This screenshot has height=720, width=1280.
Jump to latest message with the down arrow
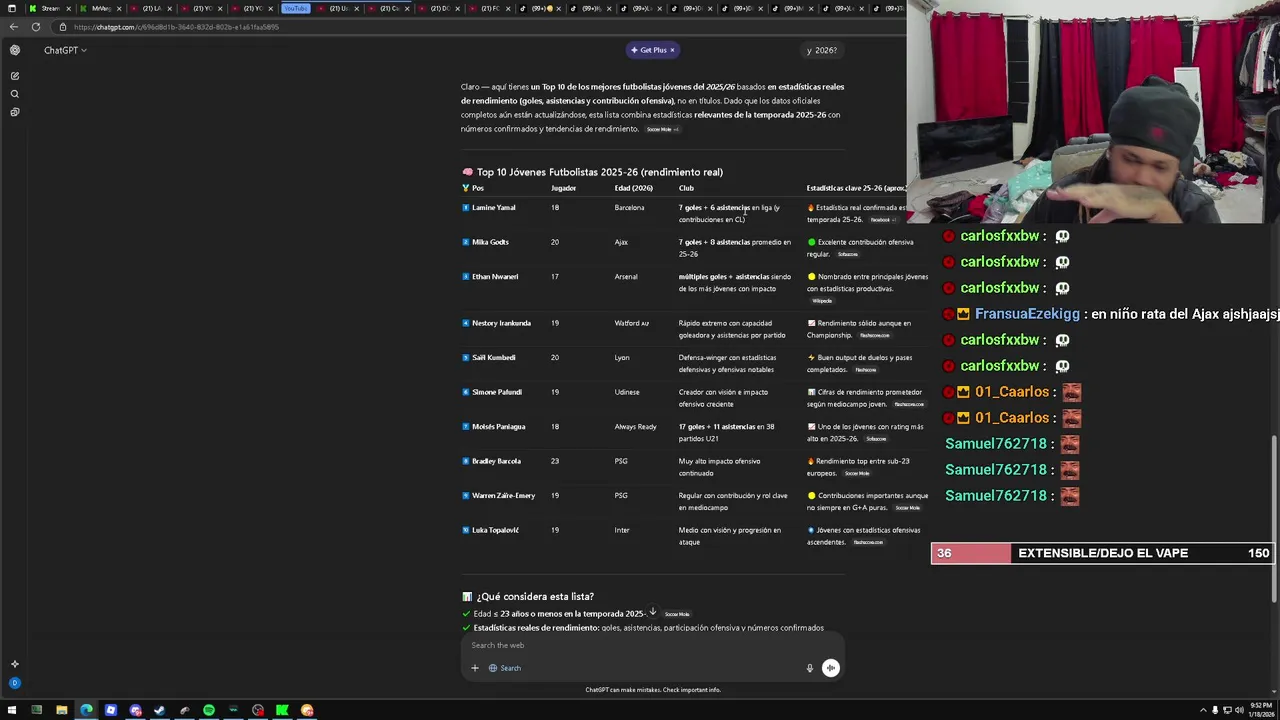[652, 612]
